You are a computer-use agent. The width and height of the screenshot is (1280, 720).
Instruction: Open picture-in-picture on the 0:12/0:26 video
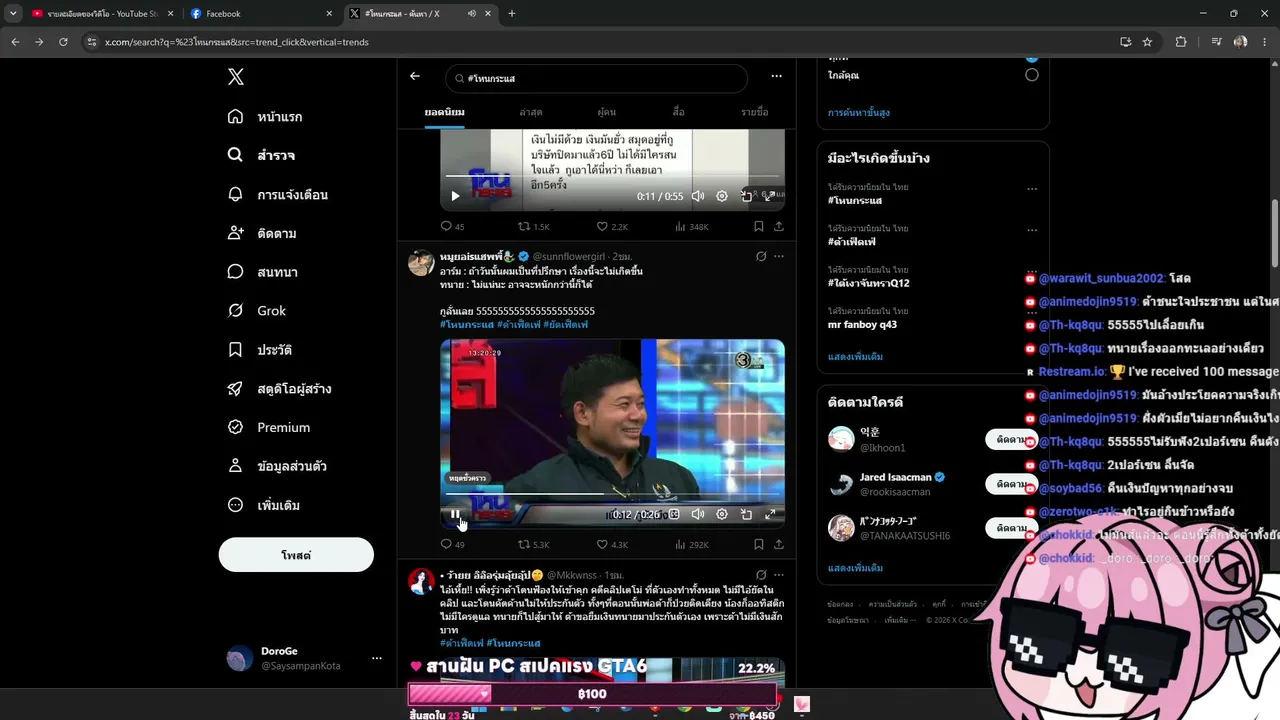[746, 514]
